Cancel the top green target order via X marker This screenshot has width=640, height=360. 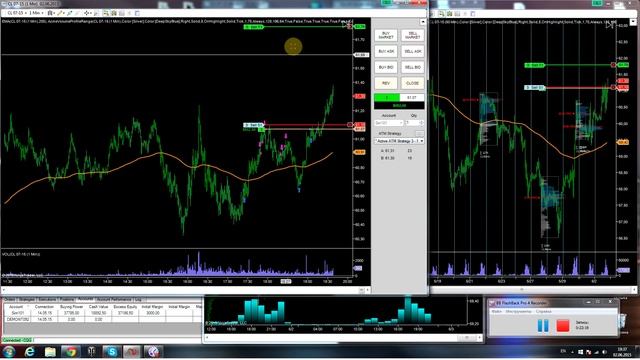(349, 27)
